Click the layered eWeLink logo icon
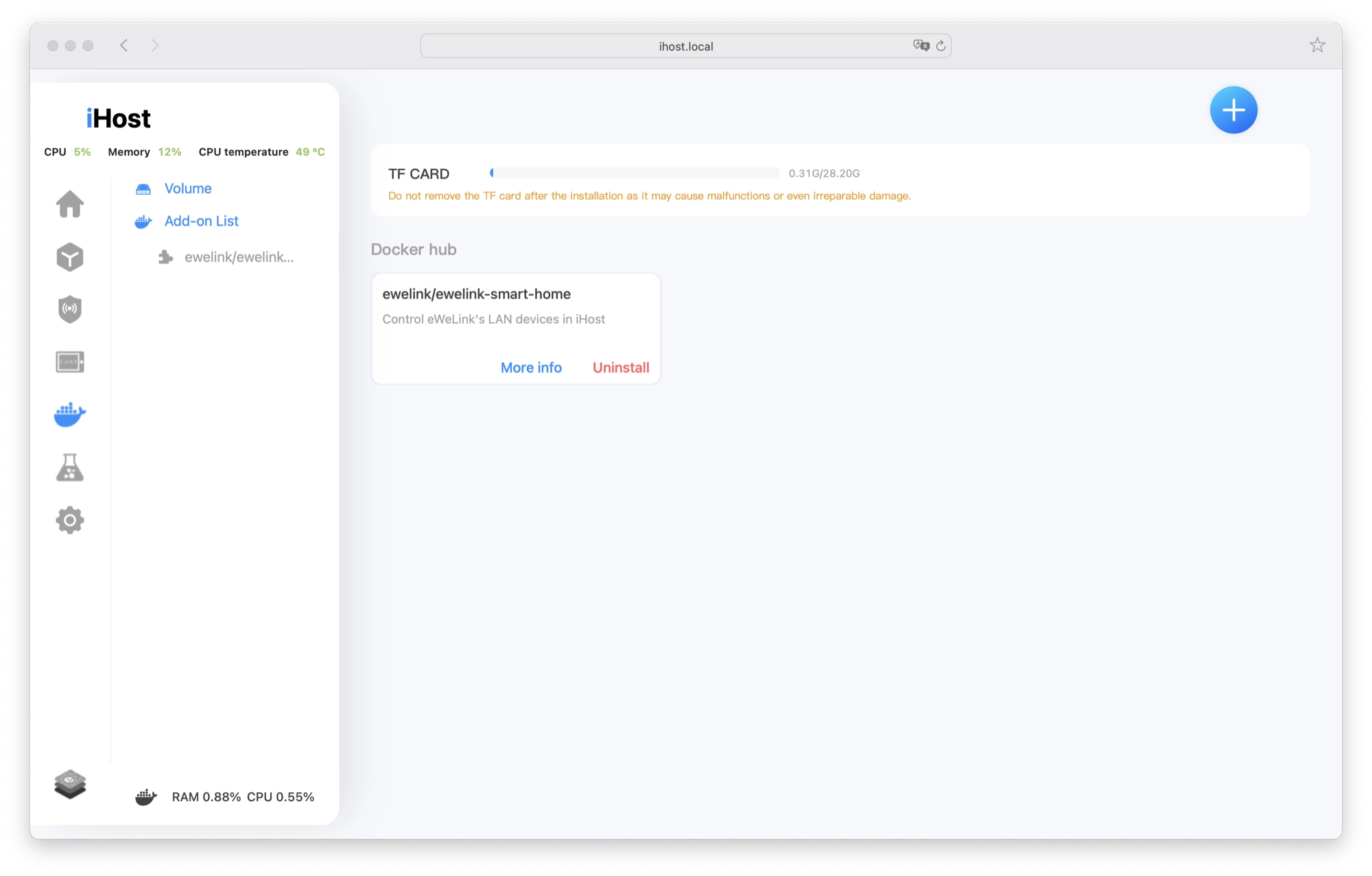The height and width of the screenshot is (876, 1372). 70,784
